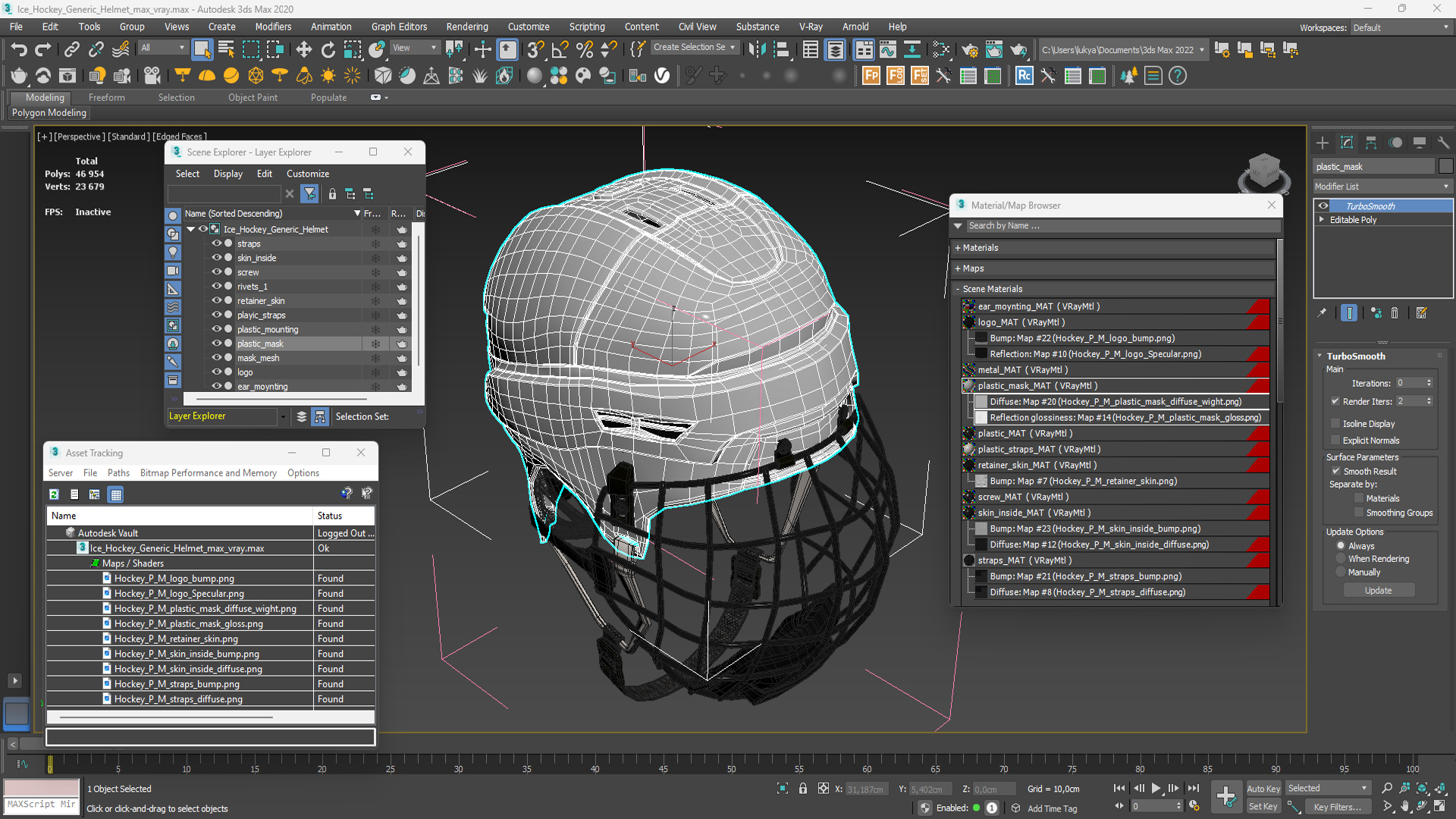The width and height of the screenshot is (1456, 819).
Task: Go to start of animation
Action: pos(1119,789)
